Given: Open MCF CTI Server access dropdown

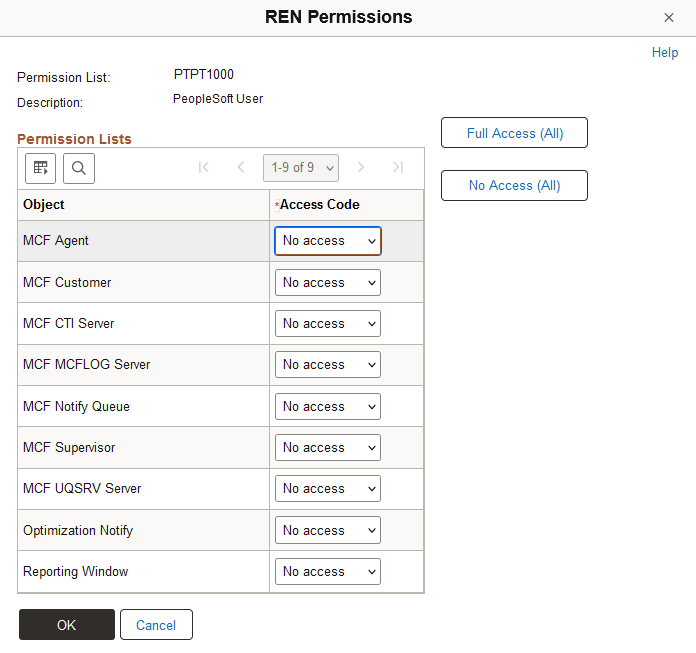Looking at the screenshot, I should point(328,324).
